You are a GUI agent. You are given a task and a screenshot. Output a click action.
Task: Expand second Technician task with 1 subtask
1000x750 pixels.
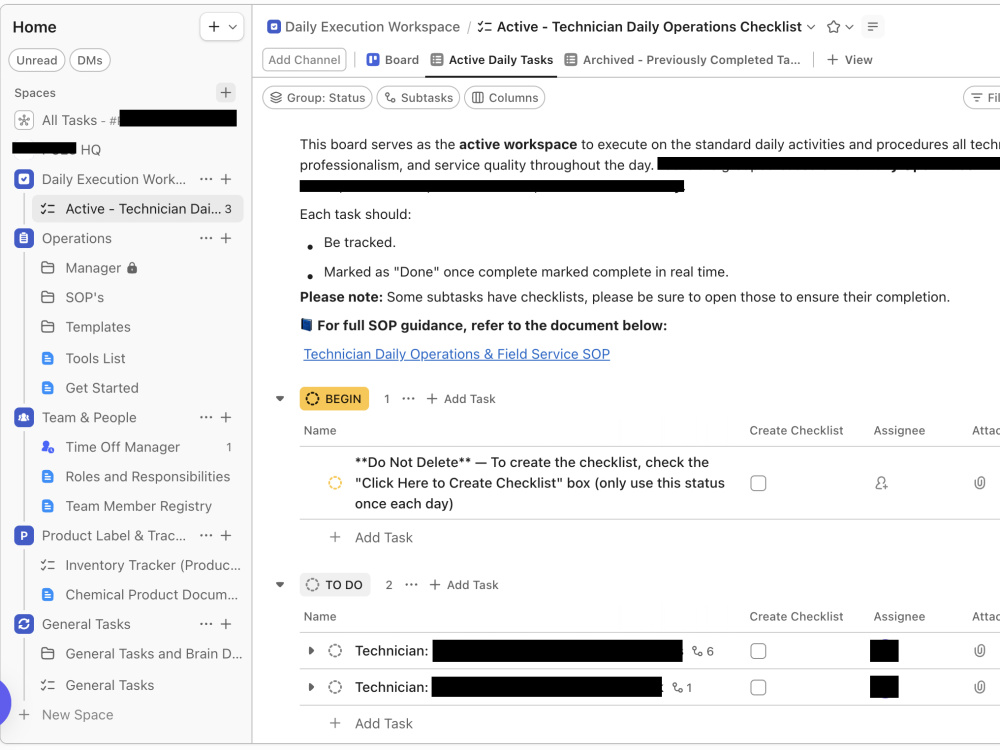coord(311,687)
